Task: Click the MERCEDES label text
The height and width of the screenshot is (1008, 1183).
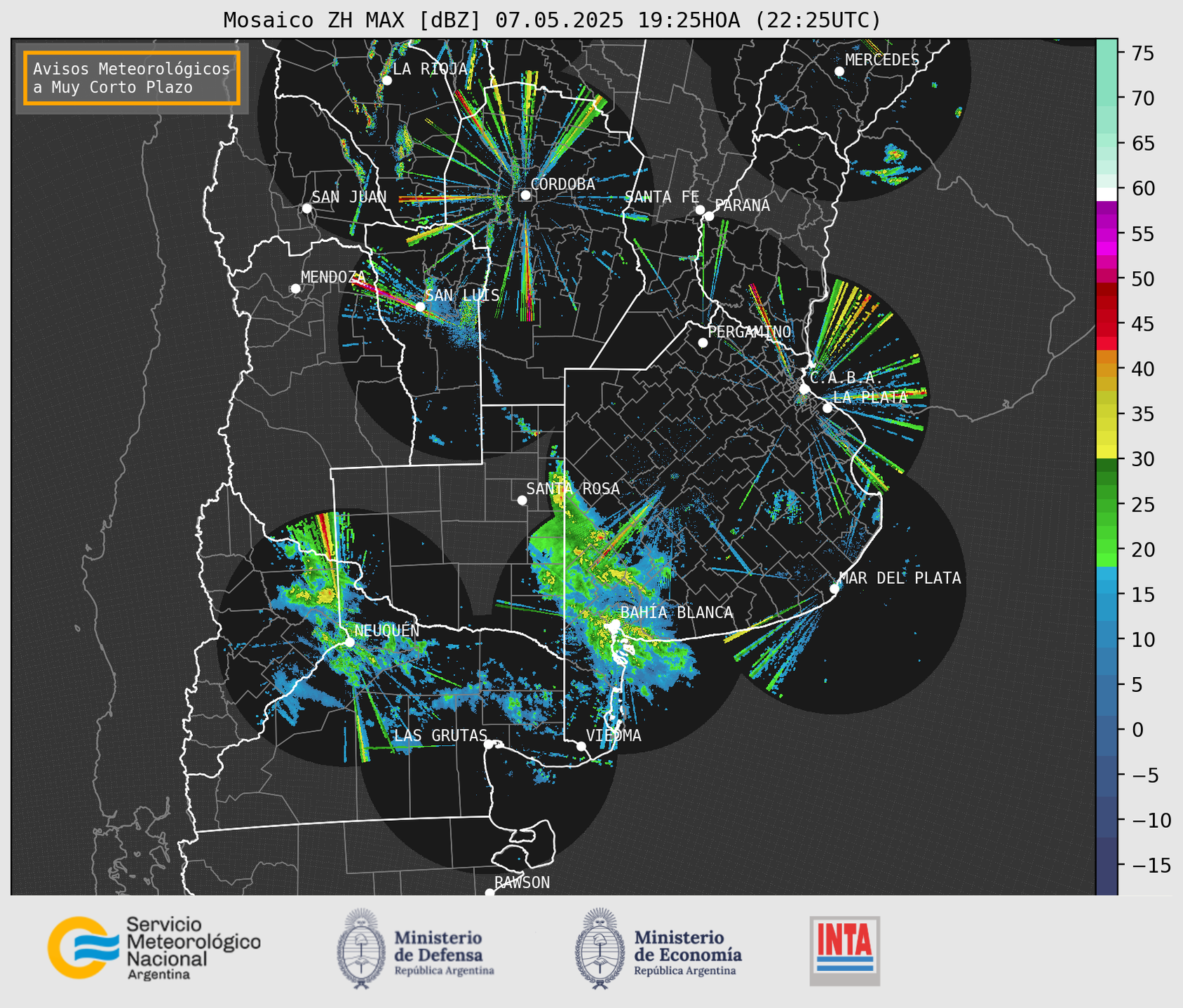Action: click(882, 60)
